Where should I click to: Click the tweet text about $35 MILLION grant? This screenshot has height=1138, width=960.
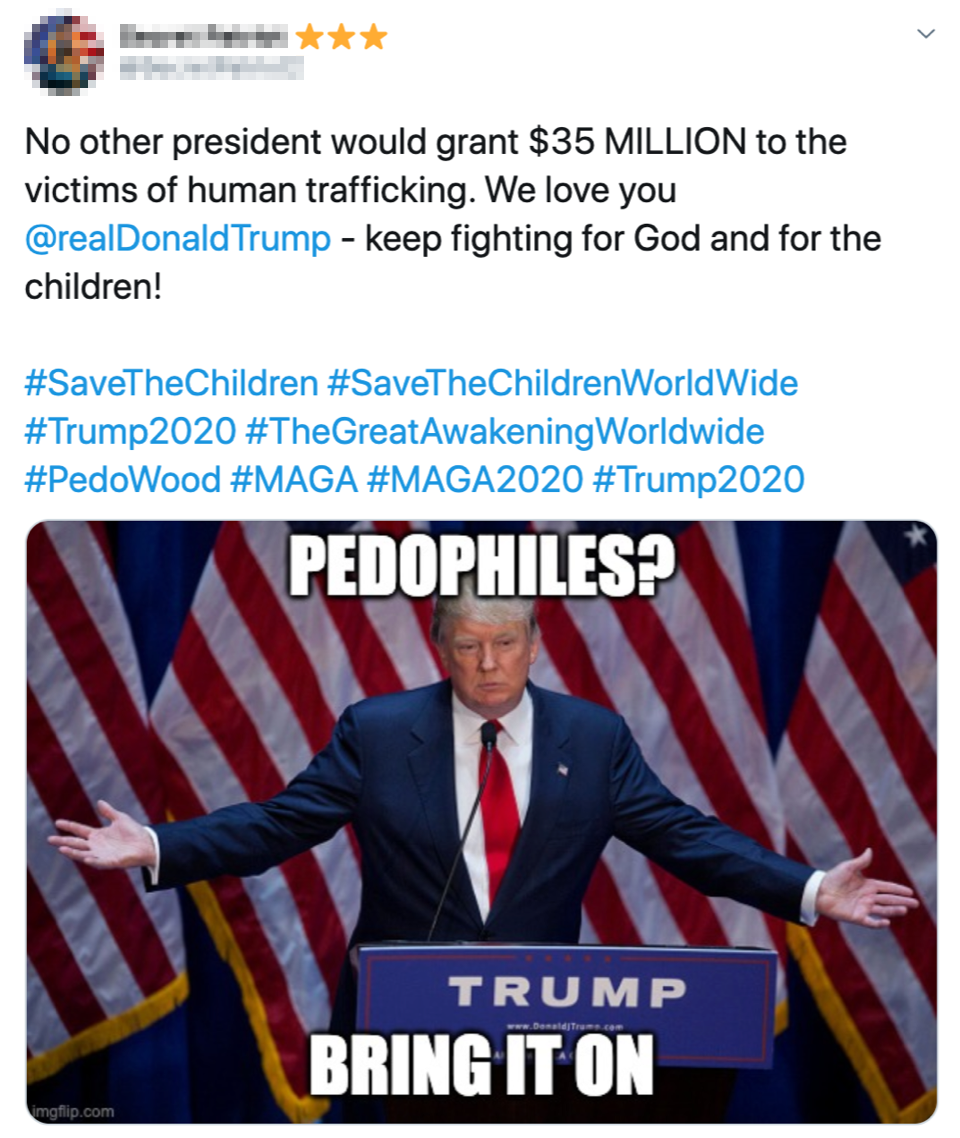pyautogui.click(x=453, y=214)
